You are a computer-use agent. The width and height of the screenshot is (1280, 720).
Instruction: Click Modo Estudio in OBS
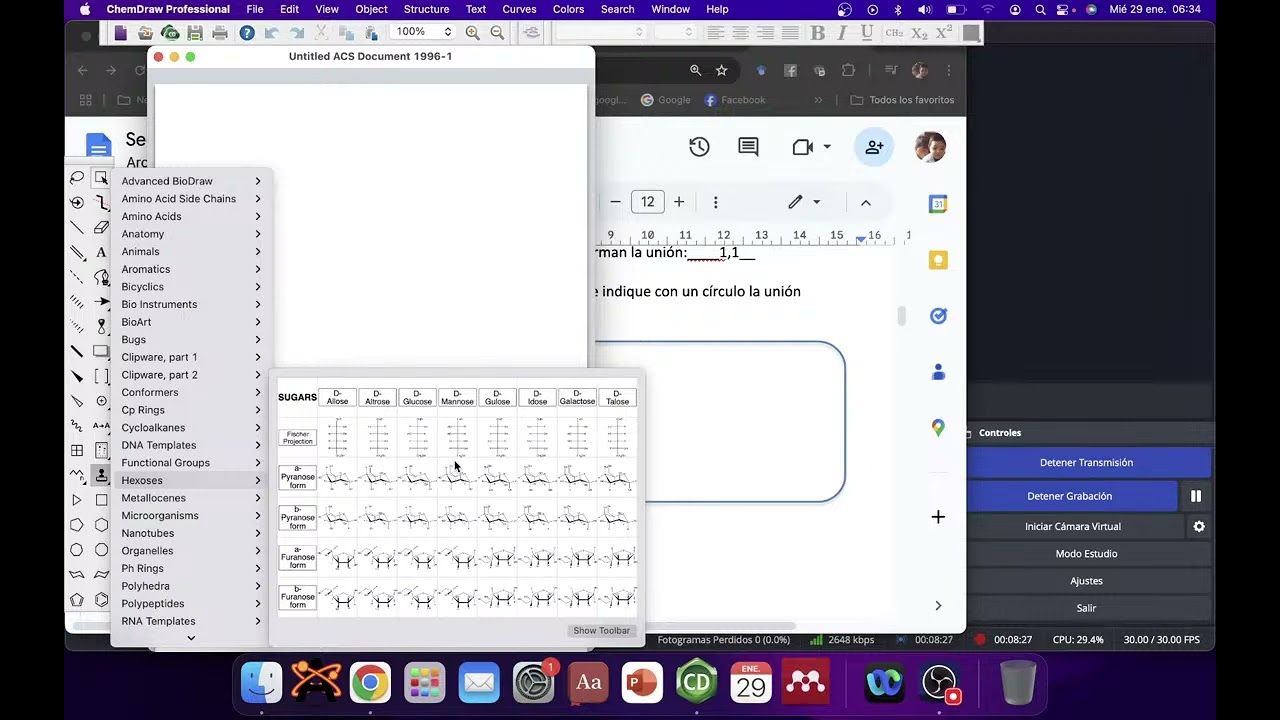pos(1089,553)
